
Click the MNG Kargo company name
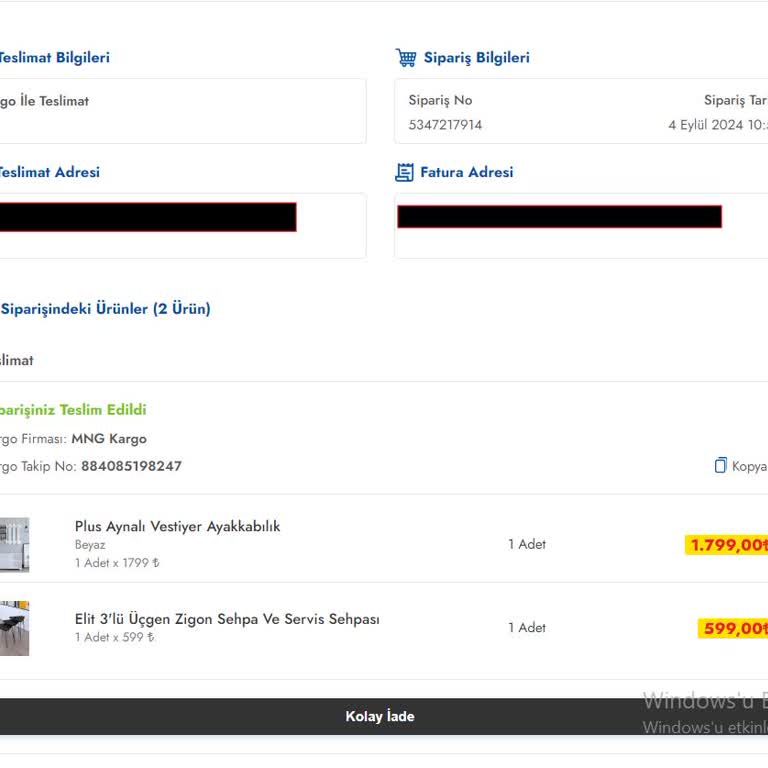[109, 438]
